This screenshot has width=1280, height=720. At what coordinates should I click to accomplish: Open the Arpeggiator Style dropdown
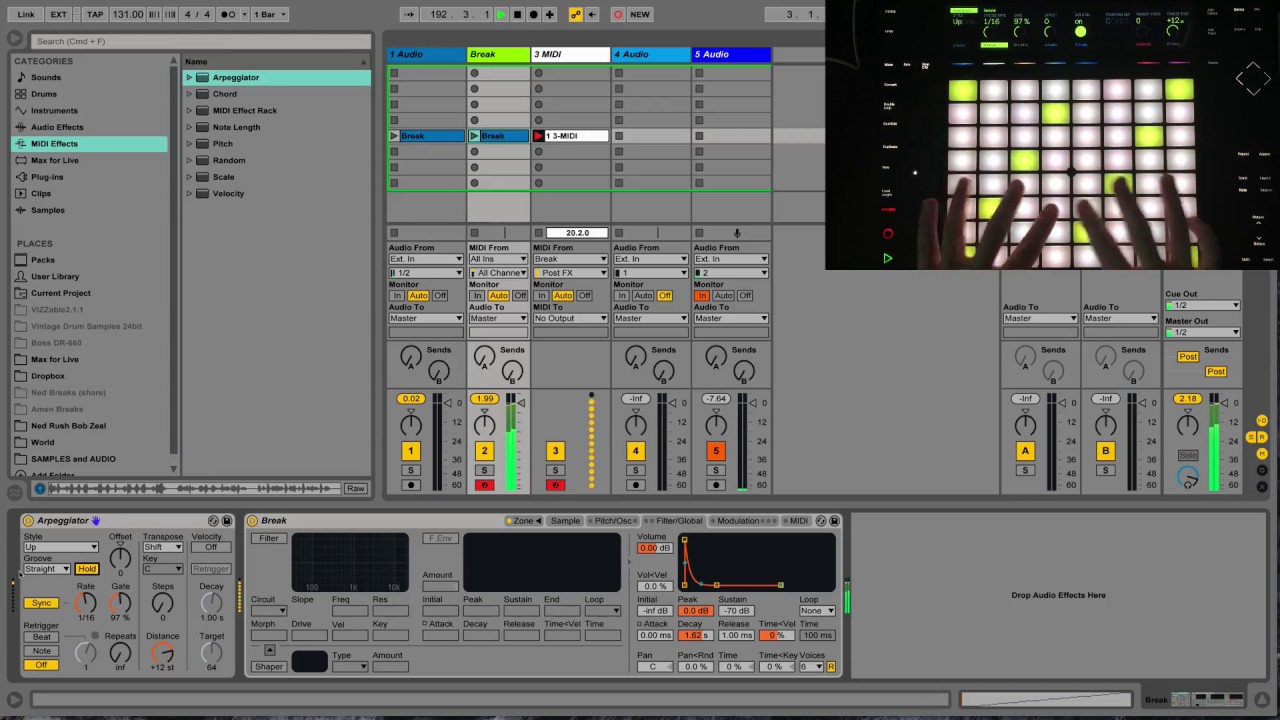[x=60, y=547]
